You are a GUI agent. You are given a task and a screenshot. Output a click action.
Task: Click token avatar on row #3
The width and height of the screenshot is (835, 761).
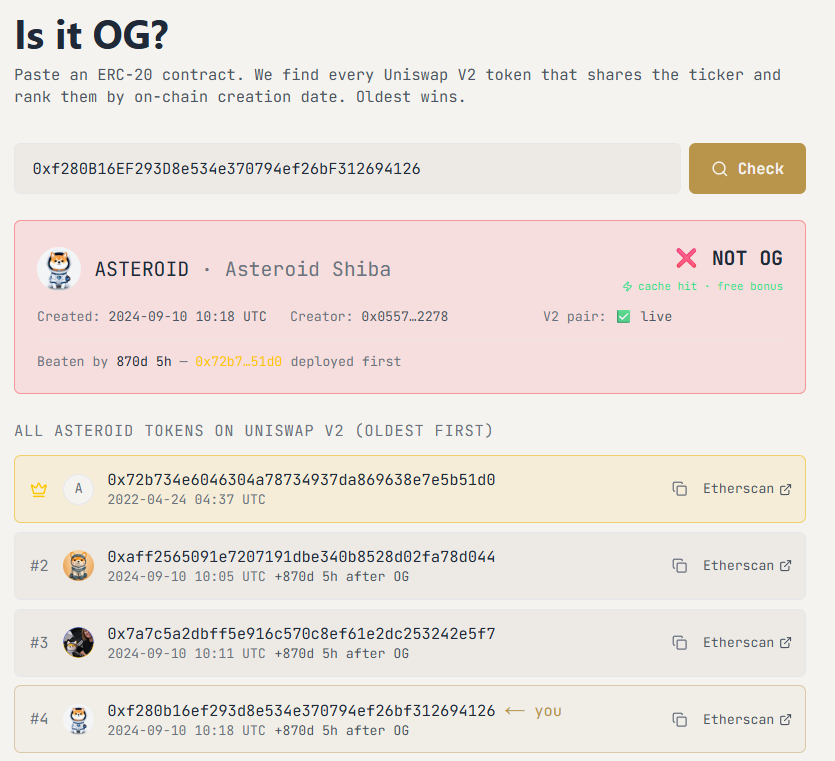pos(78,642)
